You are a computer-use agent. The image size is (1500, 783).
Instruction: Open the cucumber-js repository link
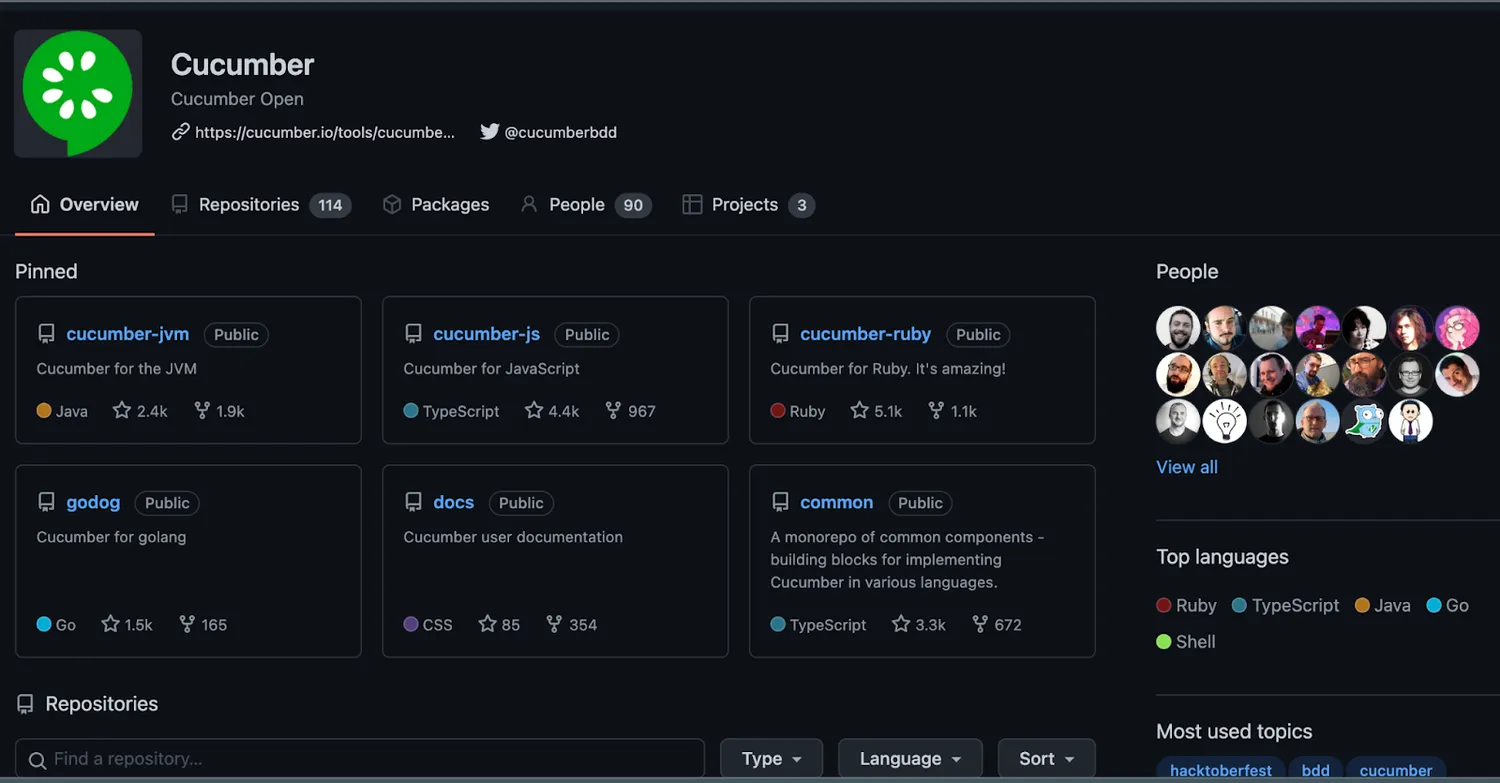pyautogui.click(x=486, y=335)
